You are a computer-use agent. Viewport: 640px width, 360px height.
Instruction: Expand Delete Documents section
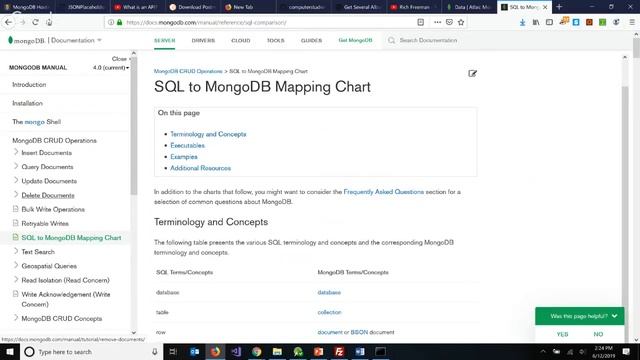click(16, 195)
